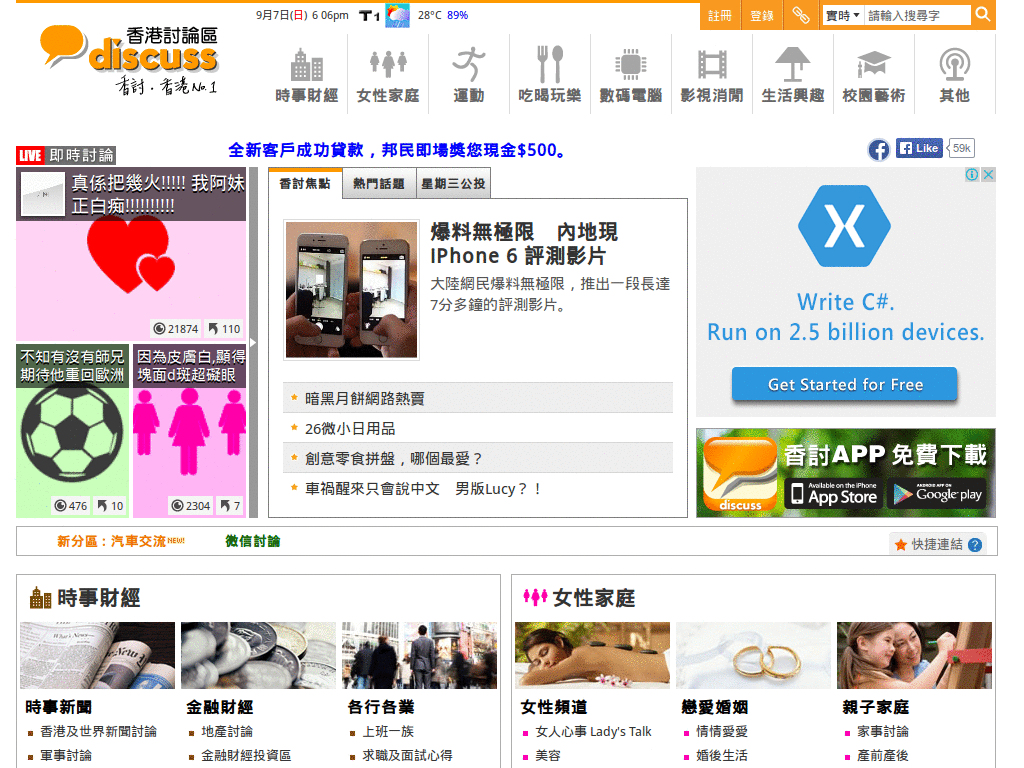Open 影視消閒 via the film reel icon
The width and height of the screenshot is (1024, 768).
(x=711, y=65)
